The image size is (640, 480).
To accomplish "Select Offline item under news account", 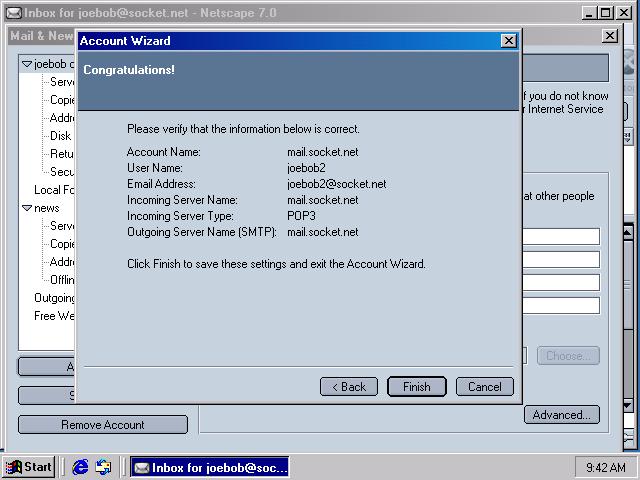I will (62, 280).
